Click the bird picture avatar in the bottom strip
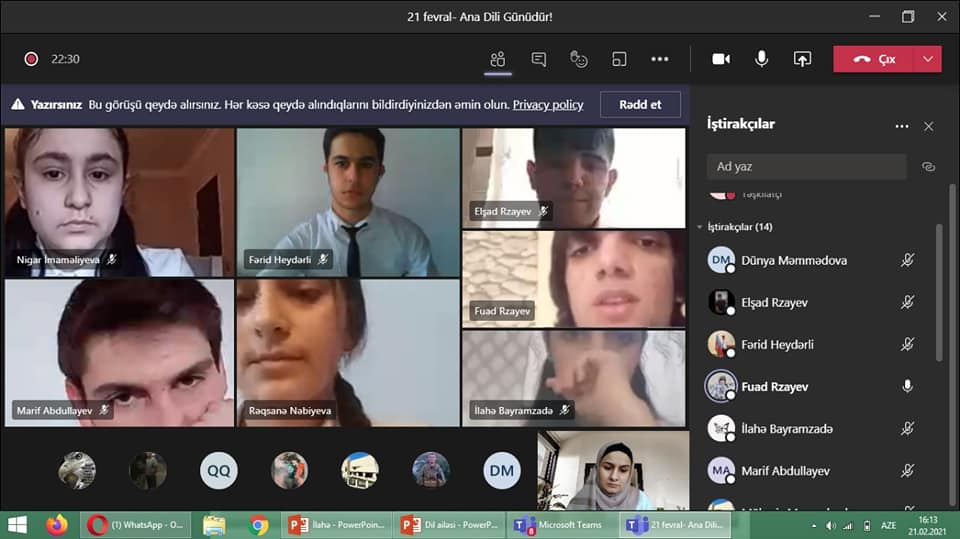This screenshot has width=960, height=539. 77,470
